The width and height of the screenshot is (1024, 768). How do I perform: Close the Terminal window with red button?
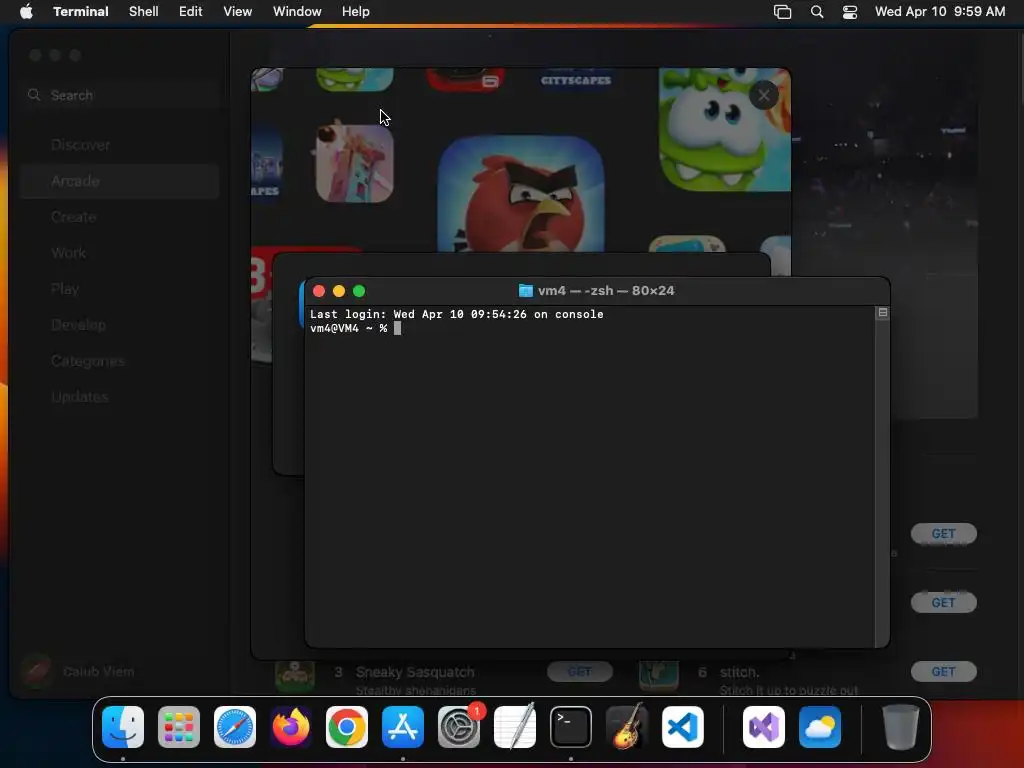(319, 291)
